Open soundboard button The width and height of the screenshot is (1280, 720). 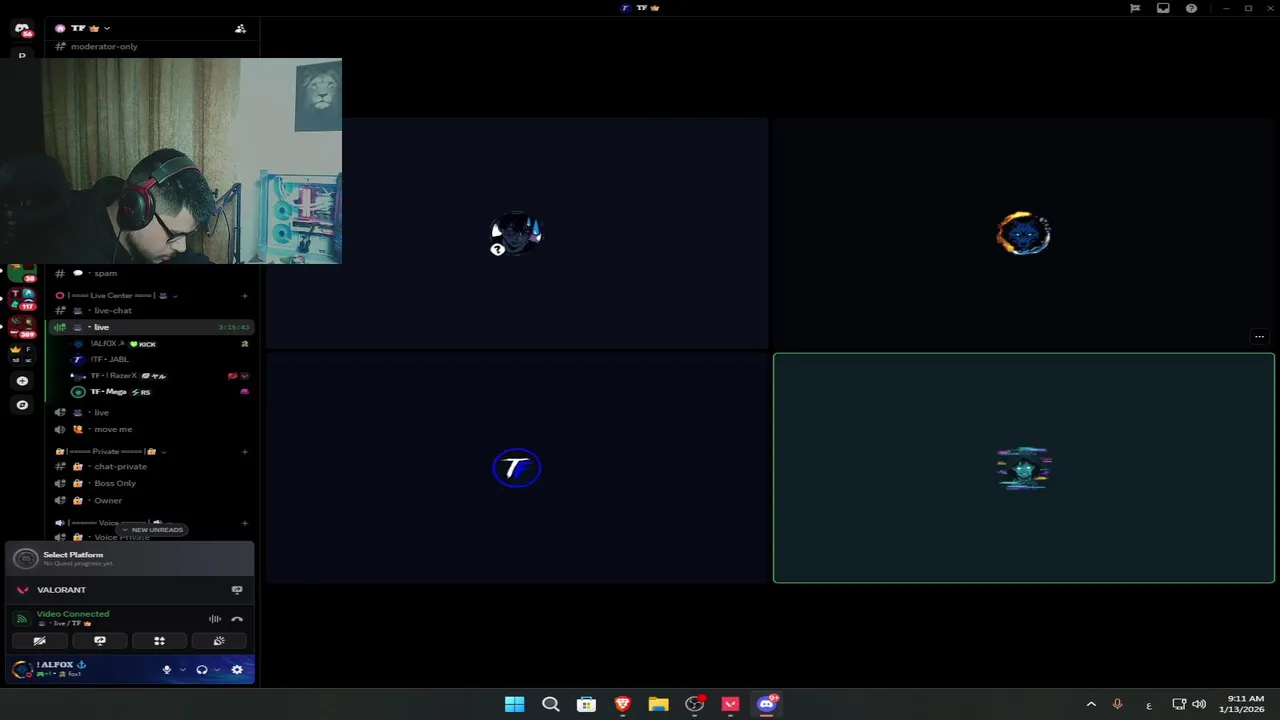pos(219,641)
